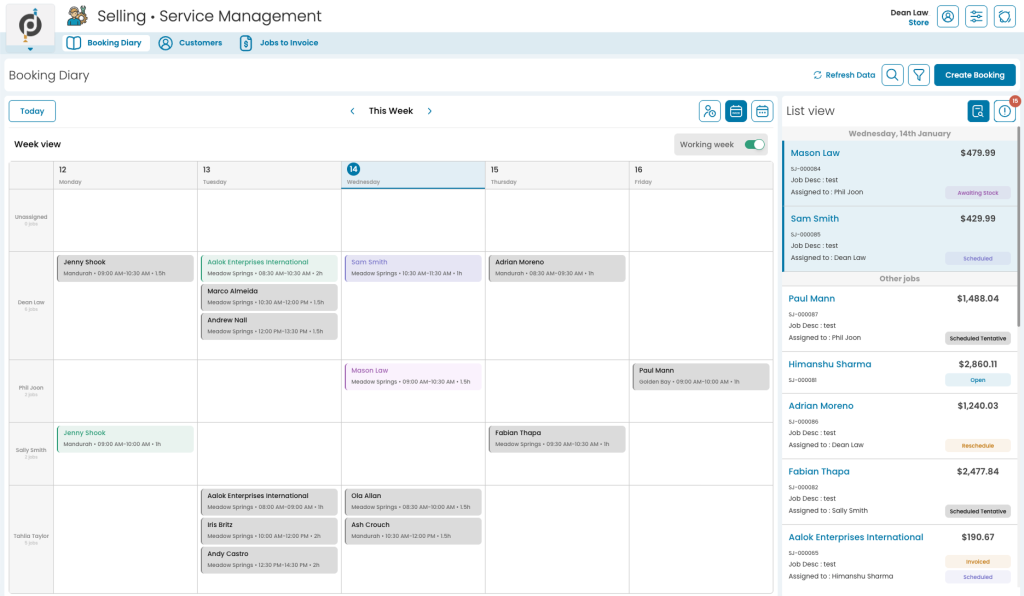Go to next week with right chevron
Image resolution: width=1024 pixels, height=596 pixels.
[x=429, y=111]
